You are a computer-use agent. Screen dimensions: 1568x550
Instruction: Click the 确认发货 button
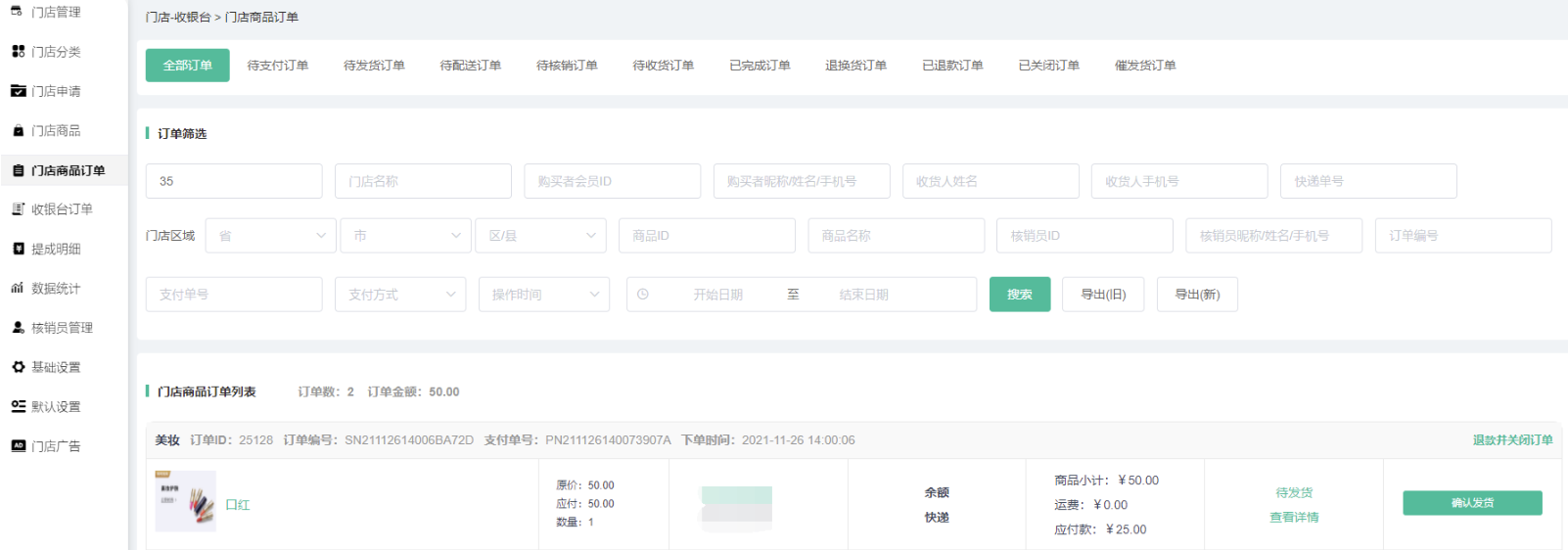click(x=1471, y=503)
